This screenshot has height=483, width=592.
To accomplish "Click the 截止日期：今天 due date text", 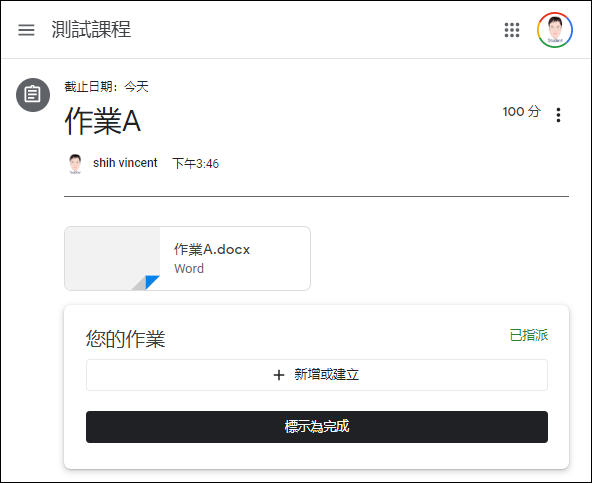I will (106, 87).
